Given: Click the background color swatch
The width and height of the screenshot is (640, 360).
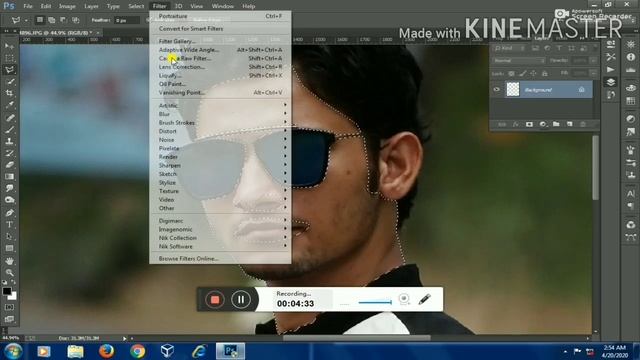Looking at the screenshot, I should point(13,296).
